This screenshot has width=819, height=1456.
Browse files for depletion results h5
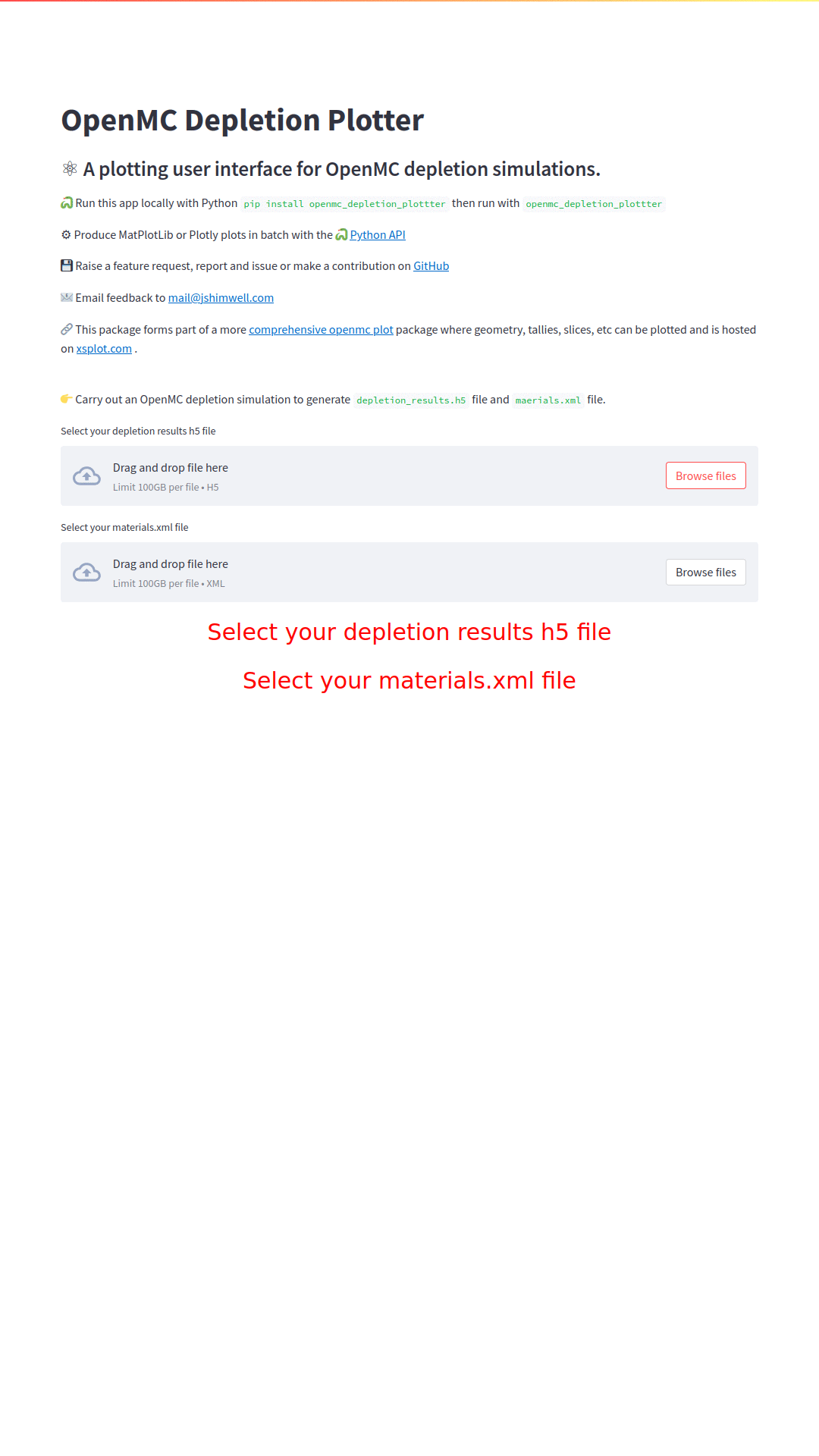point(706,475)
